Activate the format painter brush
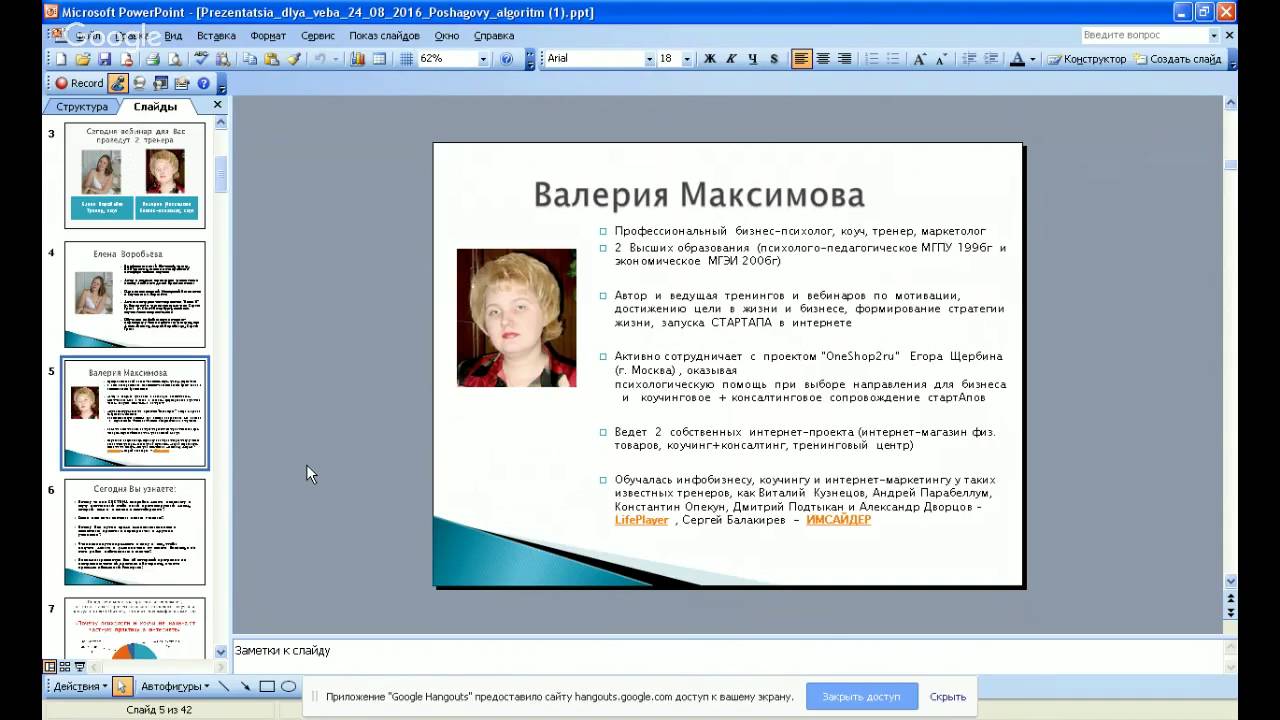Screen dimensions: 1280x720 [x=294, y=59]
